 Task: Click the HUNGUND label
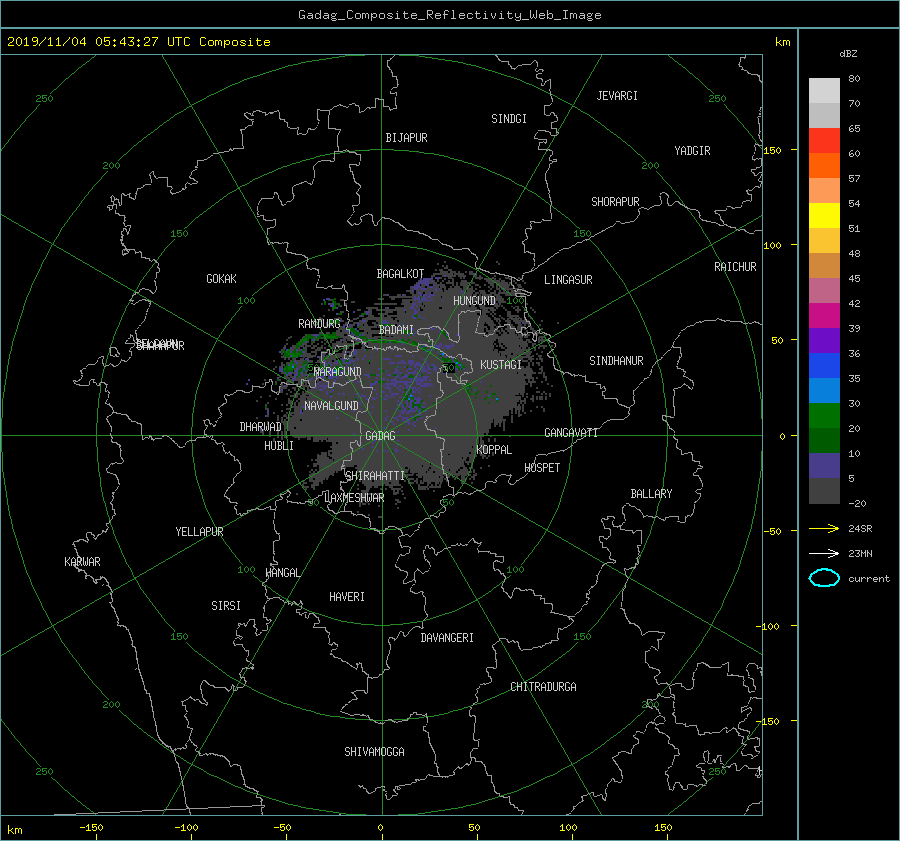point(474,301)
